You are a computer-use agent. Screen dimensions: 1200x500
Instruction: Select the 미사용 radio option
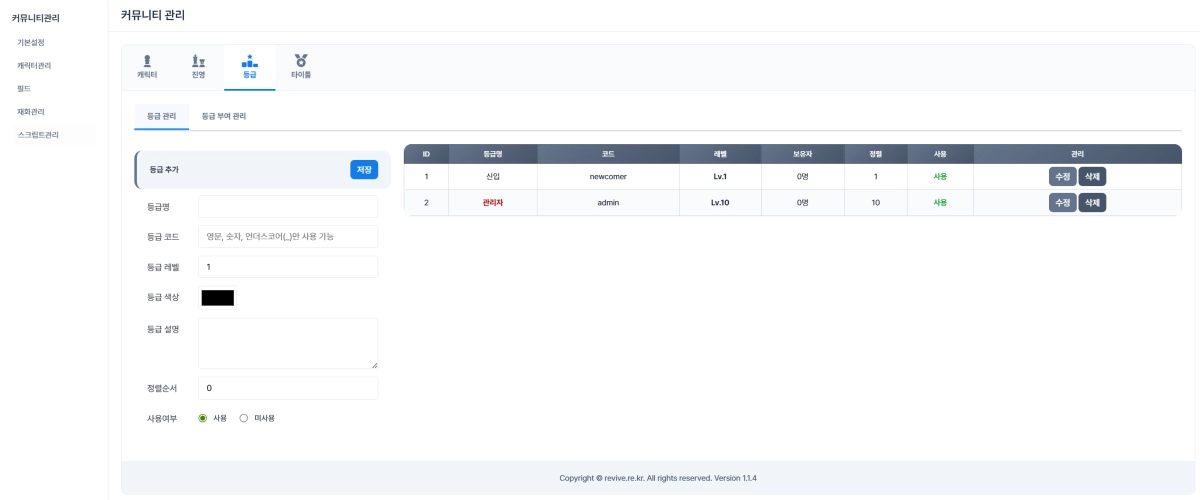pos(243,418)
